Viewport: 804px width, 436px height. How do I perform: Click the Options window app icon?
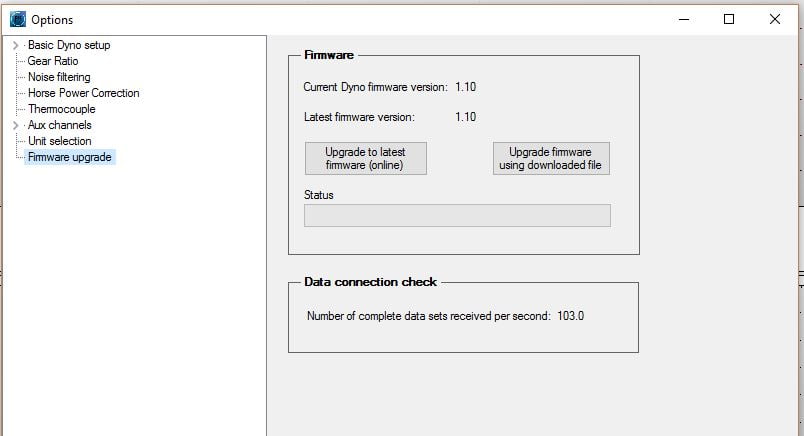click(x=18, y=19)
